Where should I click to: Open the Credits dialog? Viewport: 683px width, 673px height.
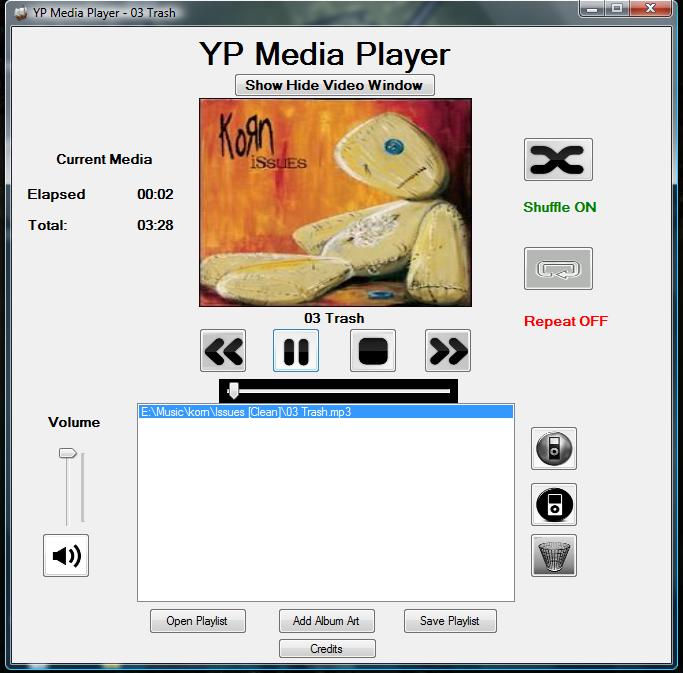pyautogui.click(x=327, y=649)
